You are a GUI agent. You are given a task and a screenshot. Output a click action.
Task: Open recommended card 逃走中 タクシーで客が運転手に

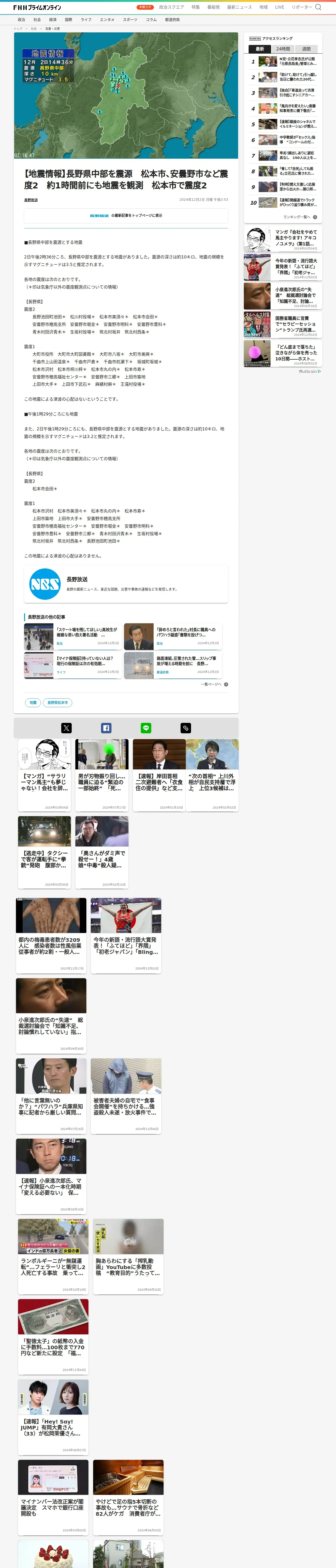(44, 852)
